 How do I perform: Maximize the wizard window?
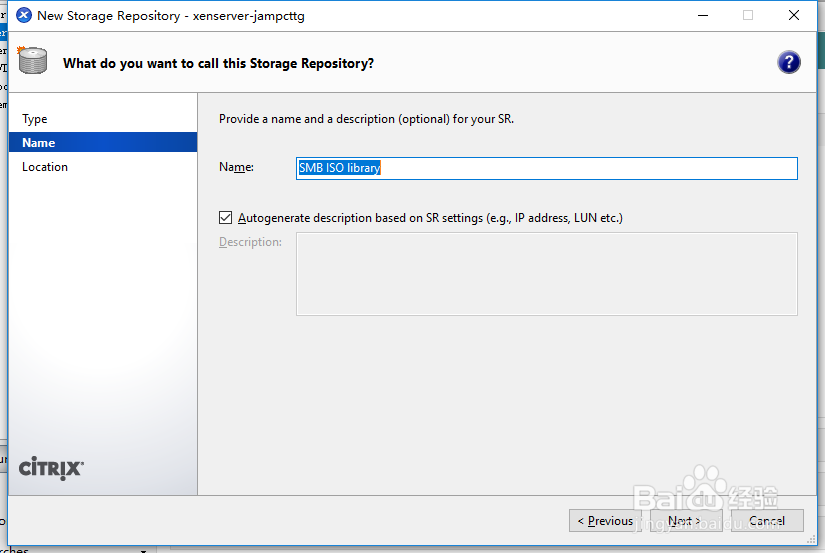tap(748, 15)
